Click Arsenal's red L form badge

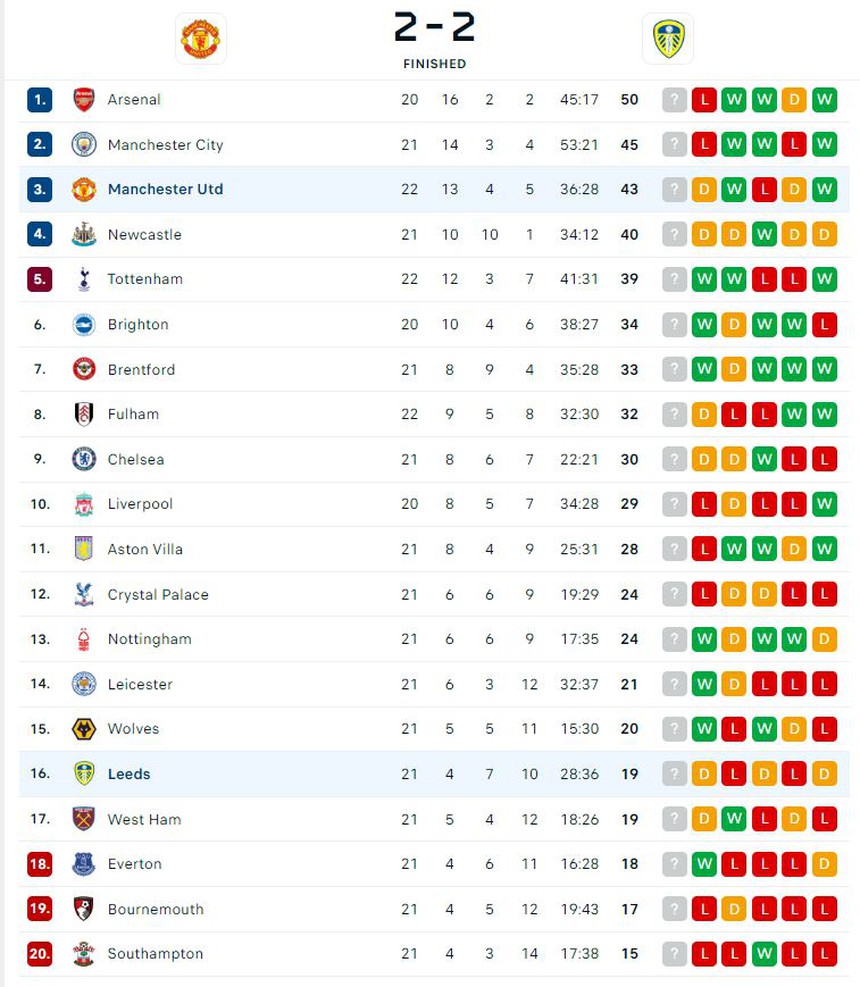pos(704,100)
